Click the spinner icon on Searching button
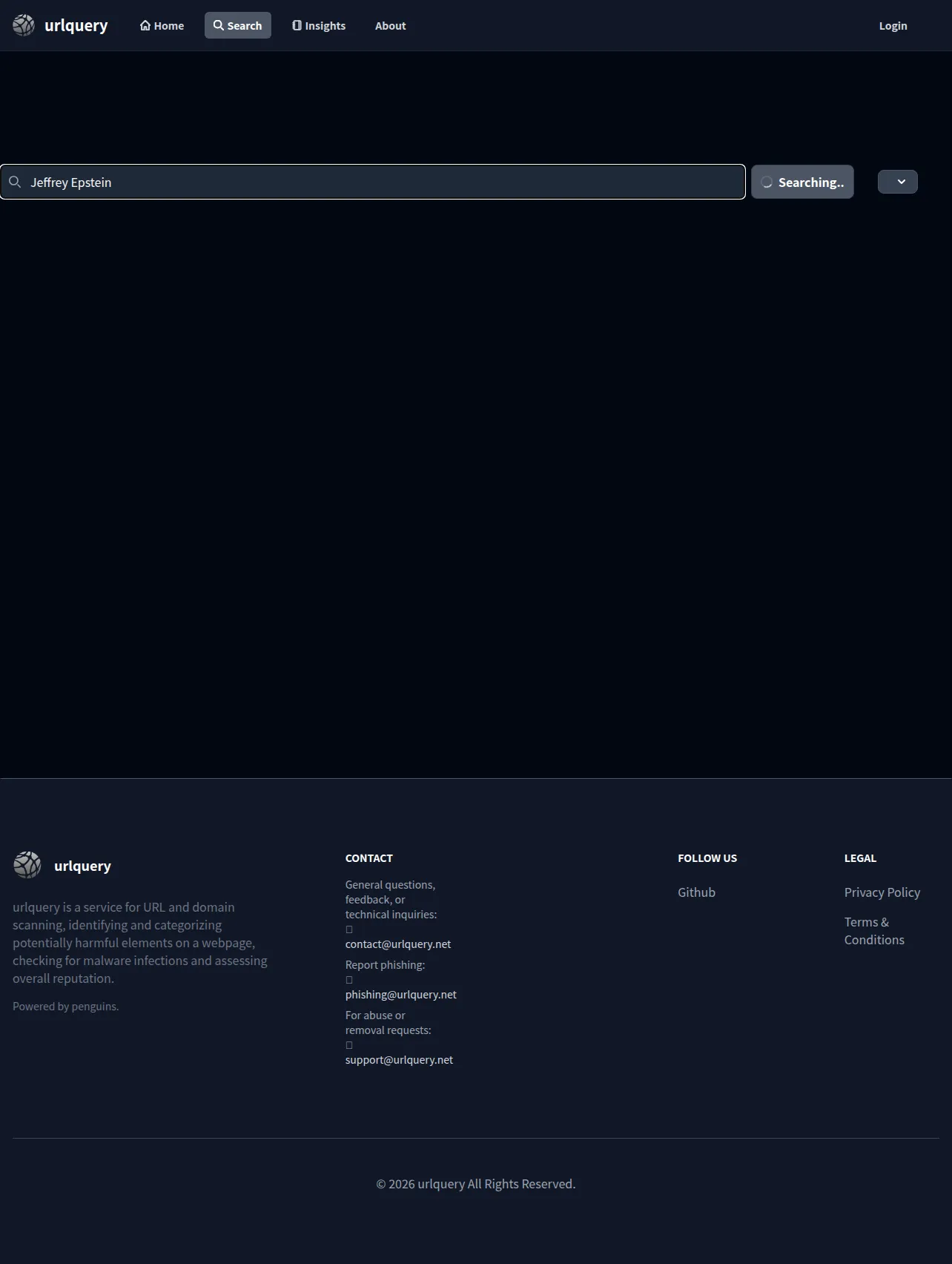This screenshot has height=1264, width=952. (767, 182)
